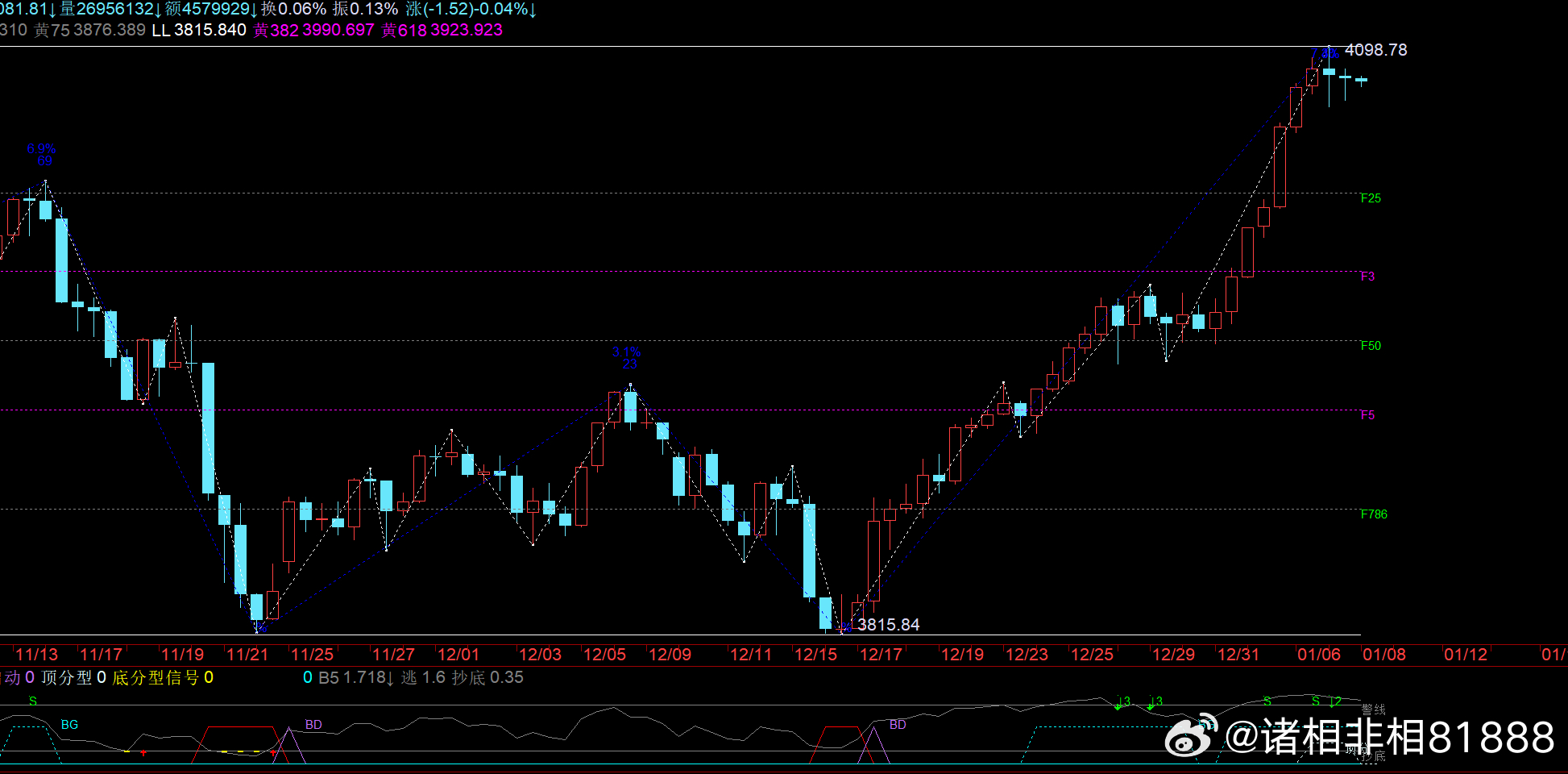Click the 12/17 date on the time axis
This screenshot has width=1568, height=774.
pyautogui.click(x=881, y=655)
